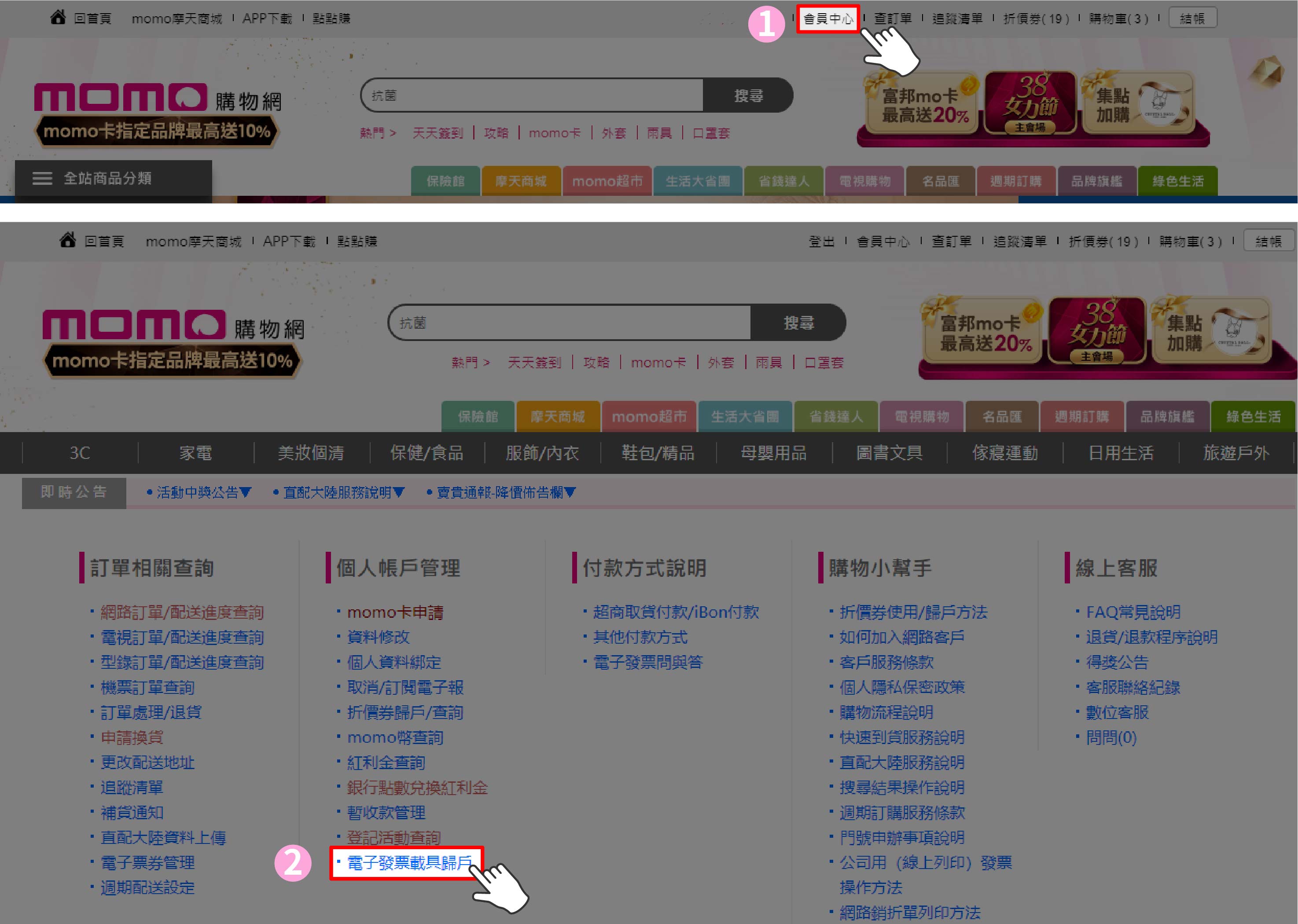This screenshot has width=1298, height=924.
Task: Open the 紅利金查詢 link
Action: (386, 763)
